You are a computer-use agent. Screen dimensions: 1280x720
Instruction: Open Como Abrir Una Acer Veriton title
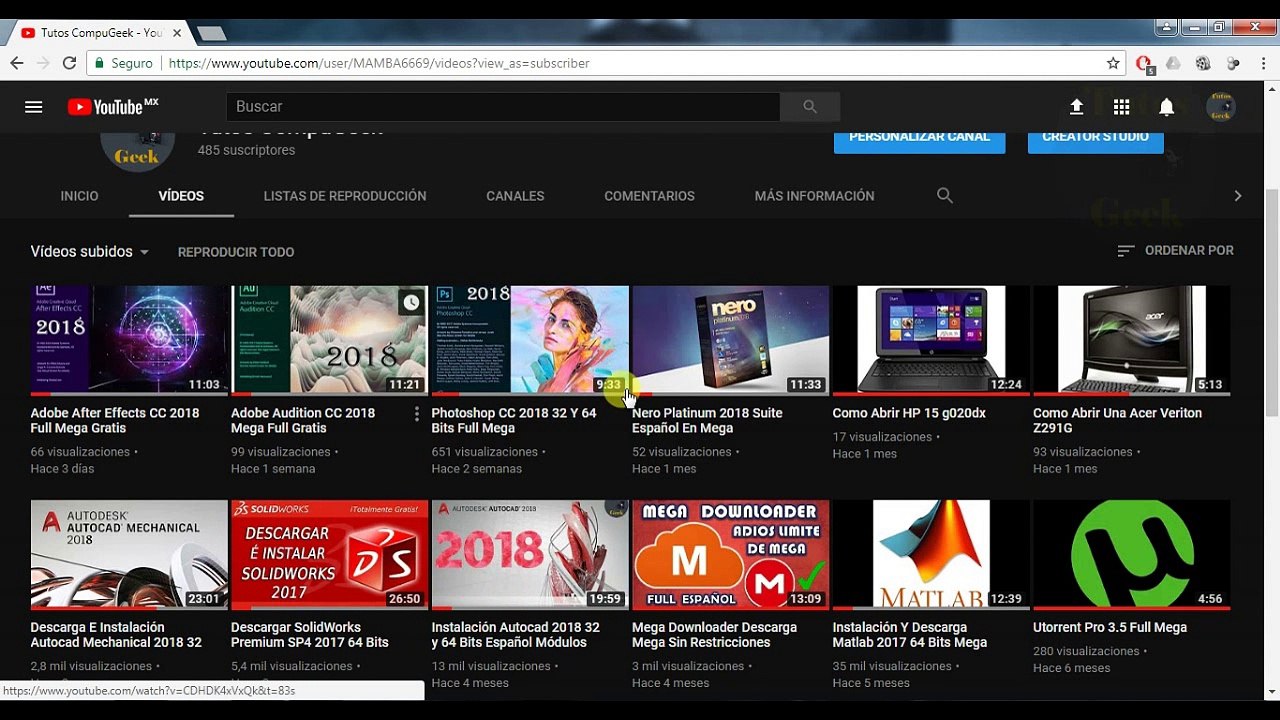[1117, 420]
